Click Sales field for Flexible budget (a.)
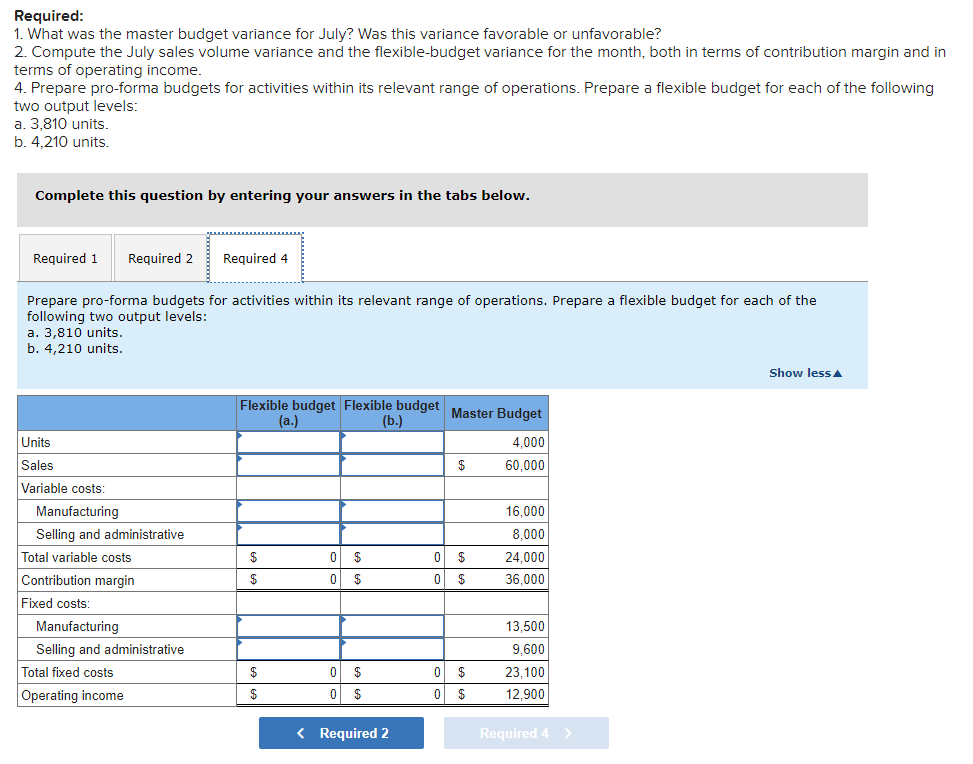Screen dimensions: 973x764 [x=289, y=465]
